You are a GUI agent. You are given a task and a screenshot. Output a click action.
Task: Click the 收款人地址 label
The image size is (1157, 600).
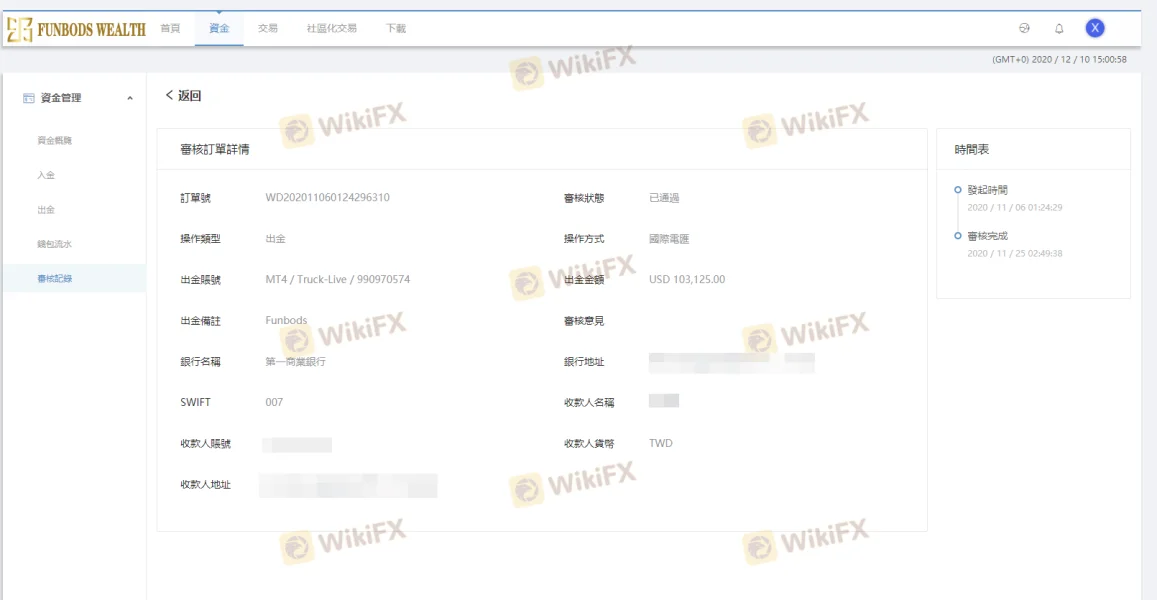point(205,484)
